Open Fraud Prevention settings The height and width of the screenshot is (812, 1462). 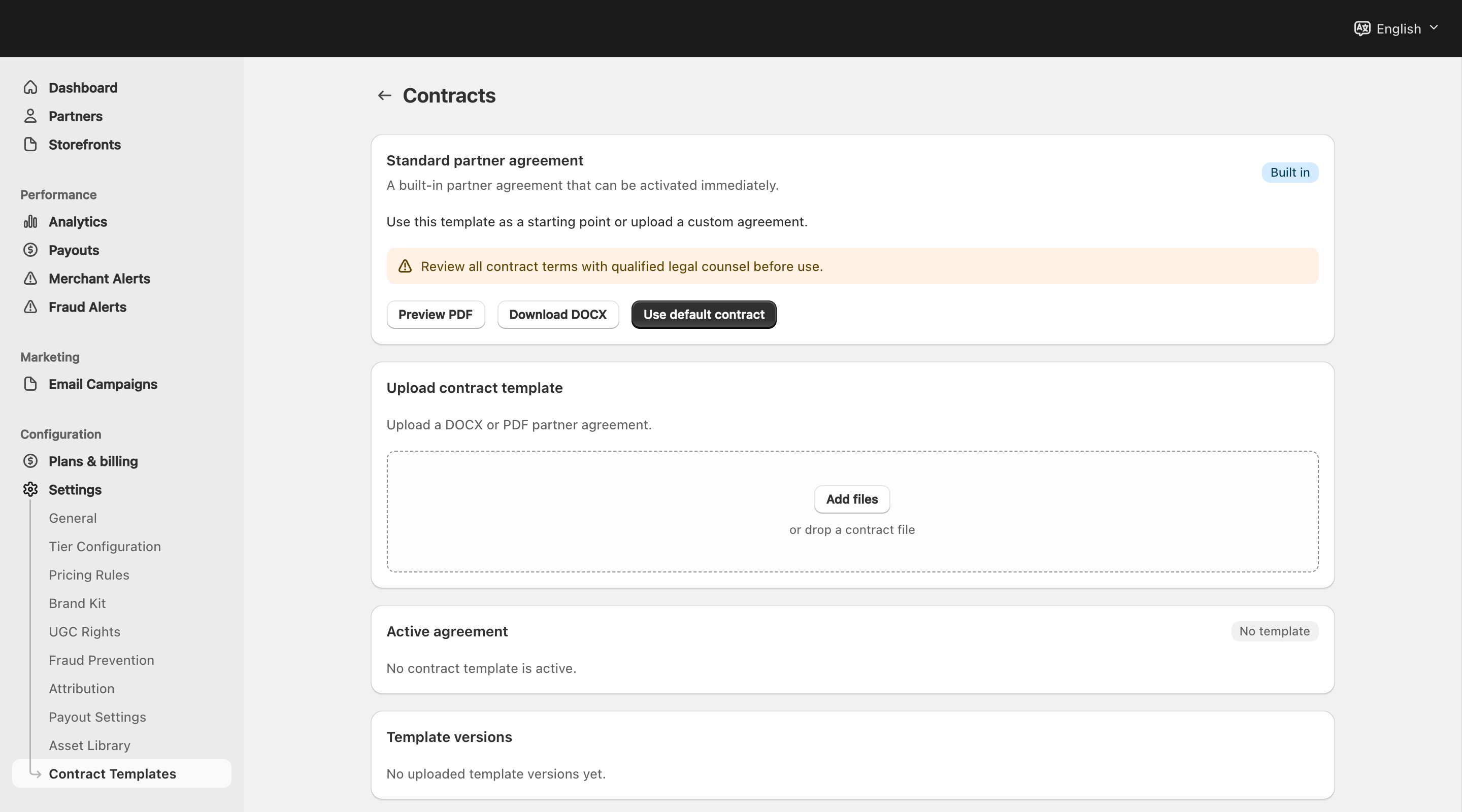pyautogui.click(x=102, y=660)
